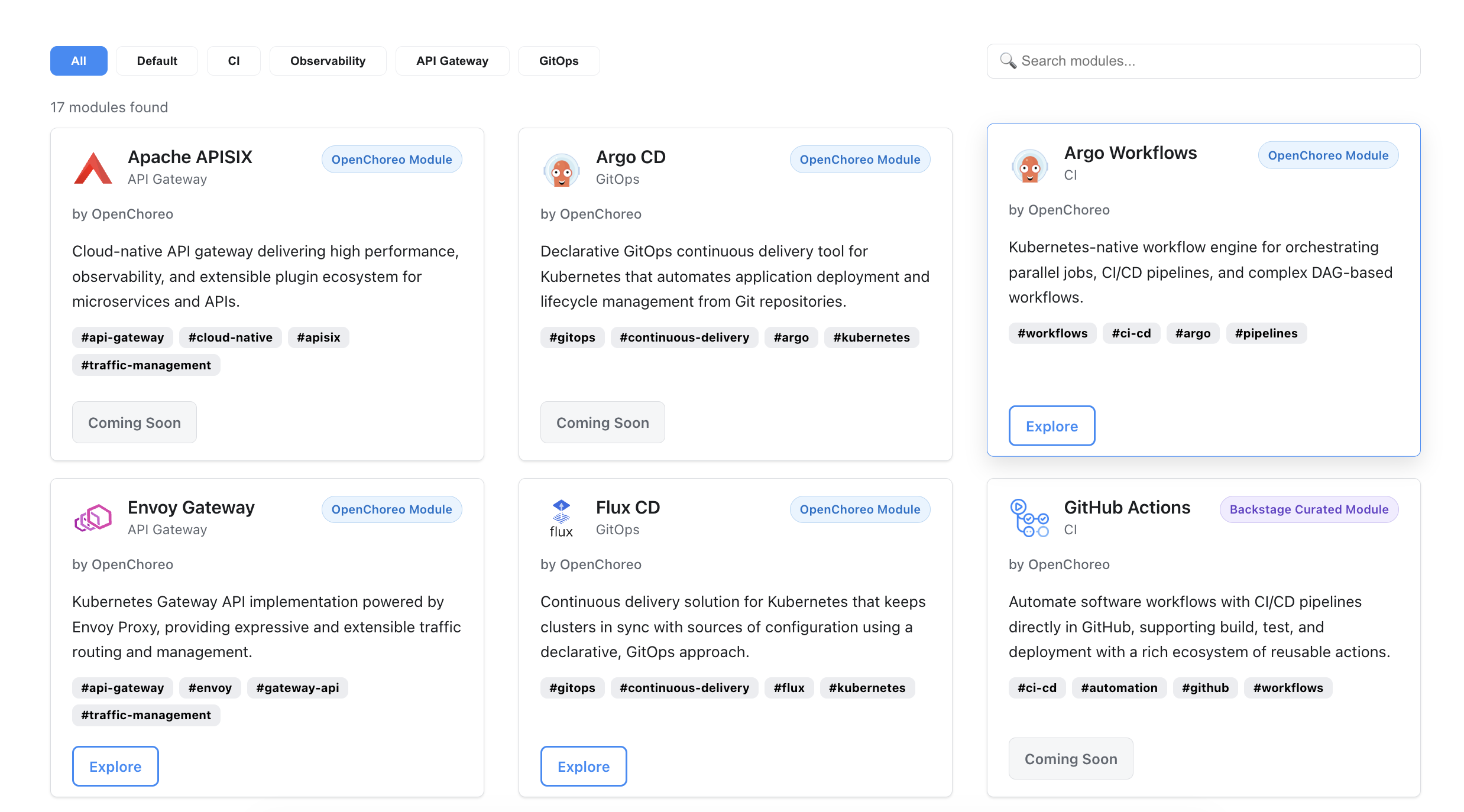Image resolution: width=1464 pixels, height=812 pixels.
Task: Click the Flux CD logo icon
Action: coord(561,518)
